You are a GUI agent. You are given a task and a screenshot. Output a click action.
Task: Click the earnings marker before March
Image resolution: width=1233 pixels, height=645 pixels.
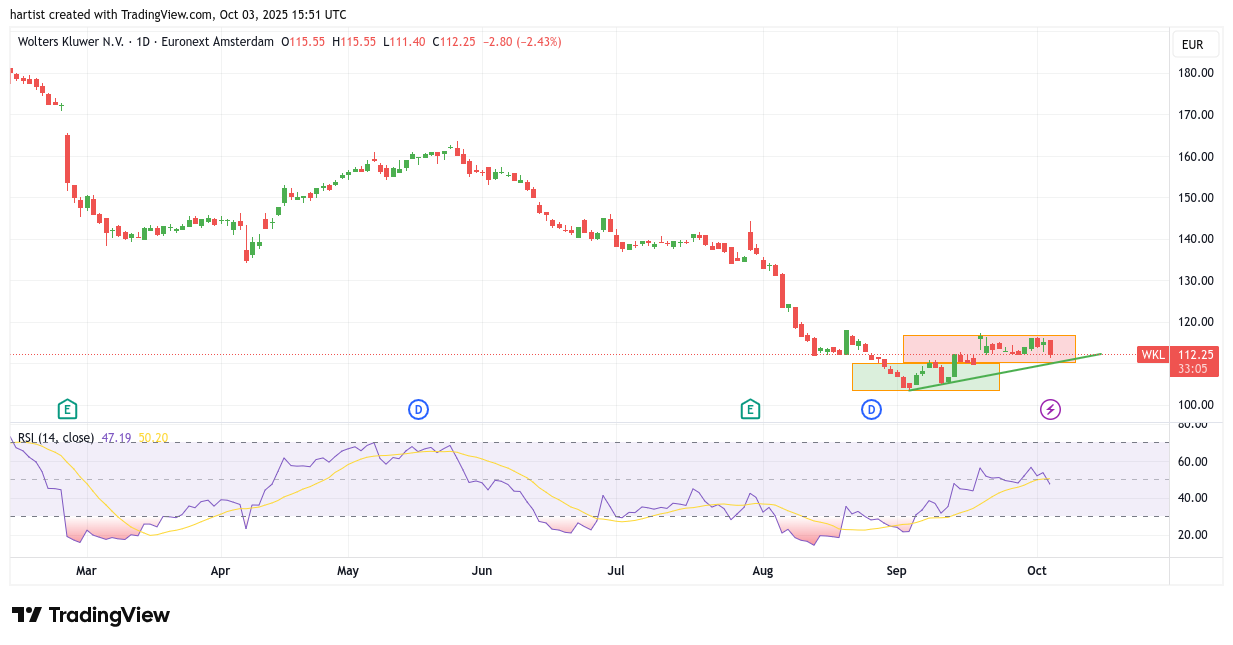67,409
